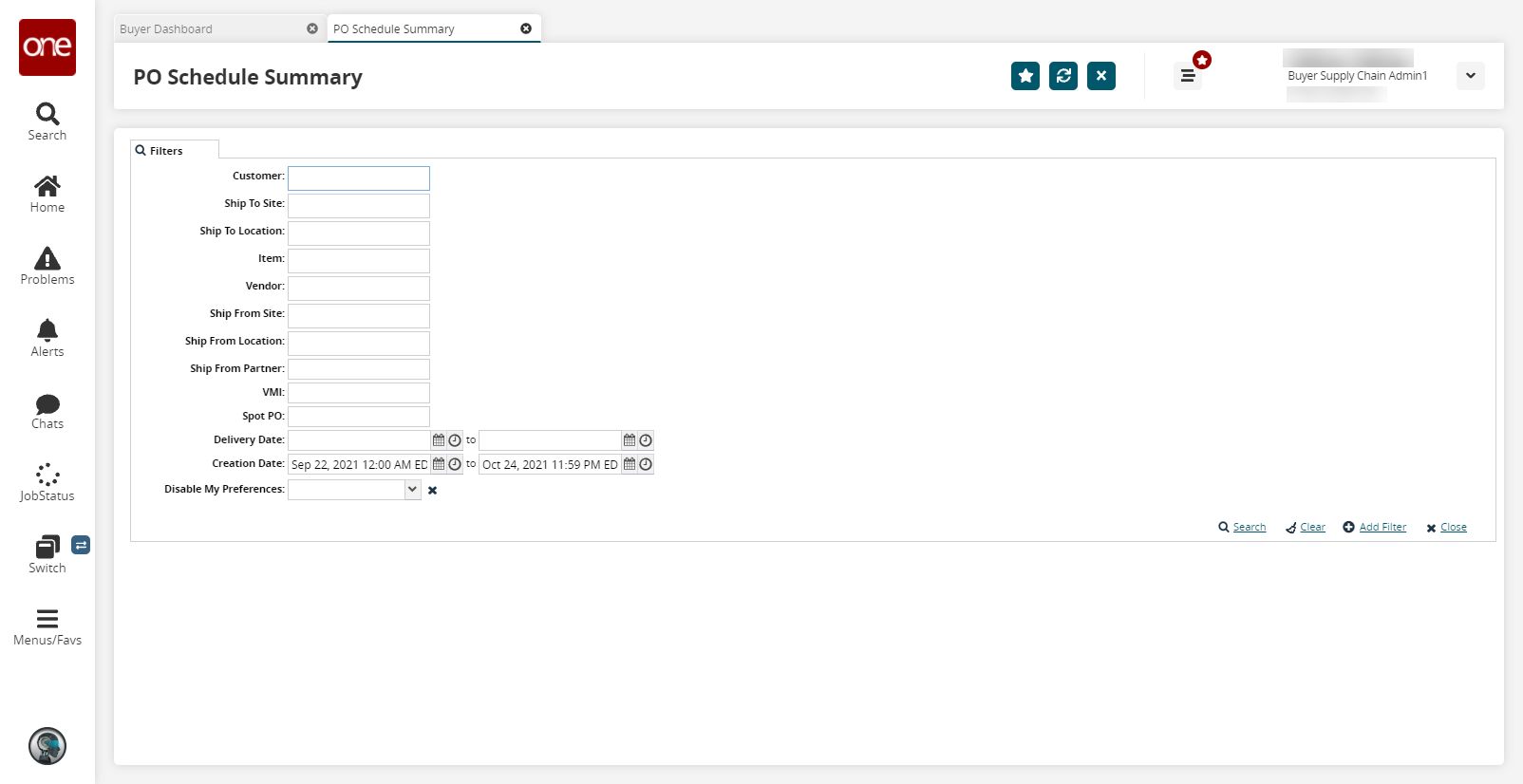The height and width of the screenshot is (784, 1523).
Task: Refresh the PO Schedule Summary page
Action: [1063, 76]
